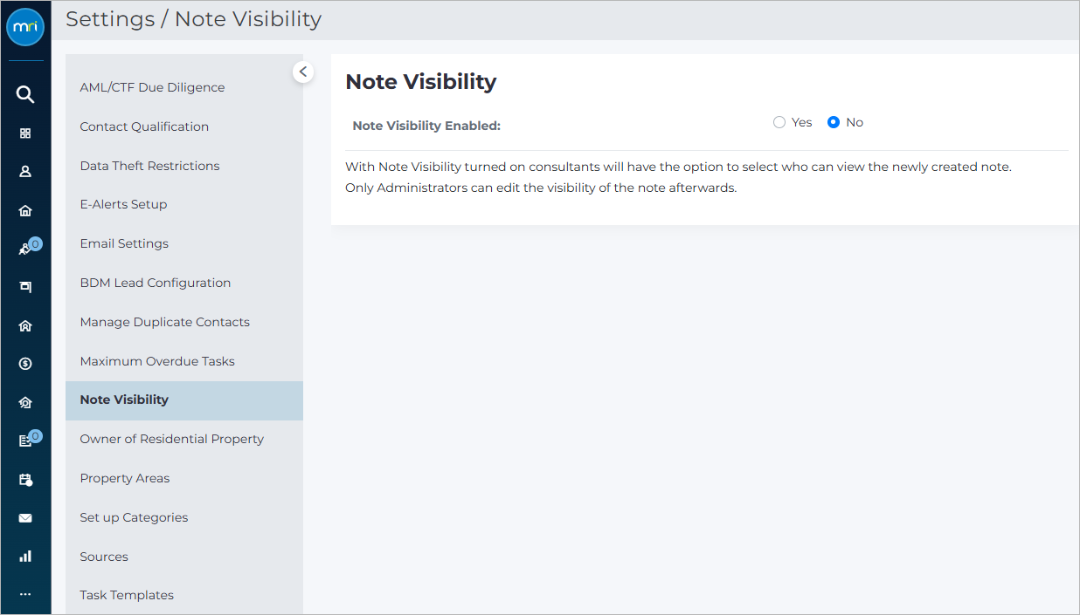Open the bar chart reports icon

pyautogui.click(x=25, y=556)
